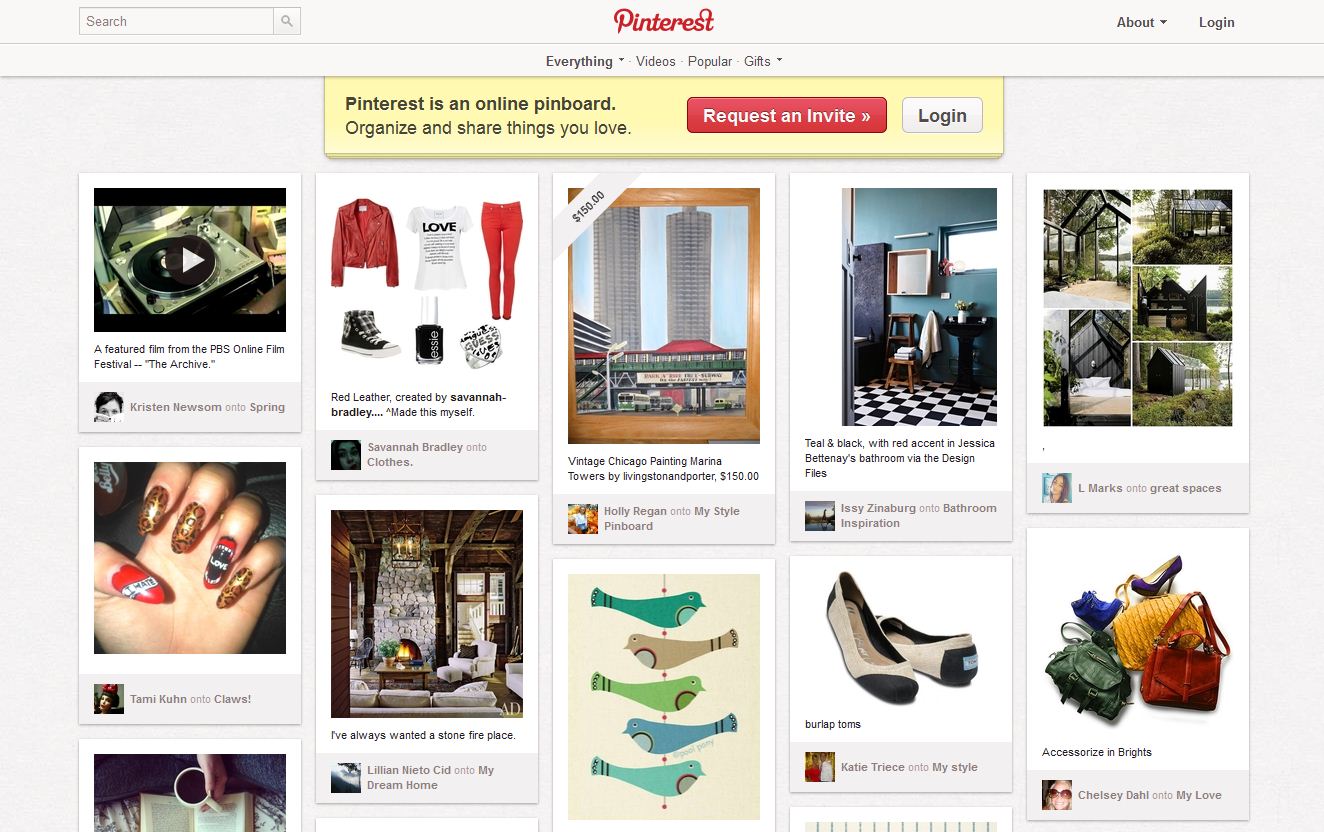The width and height of the screenshot is (1324, 832).
Task: Open Chelsey Dahl's profile avatar
Action: [x=1057, y=795]
